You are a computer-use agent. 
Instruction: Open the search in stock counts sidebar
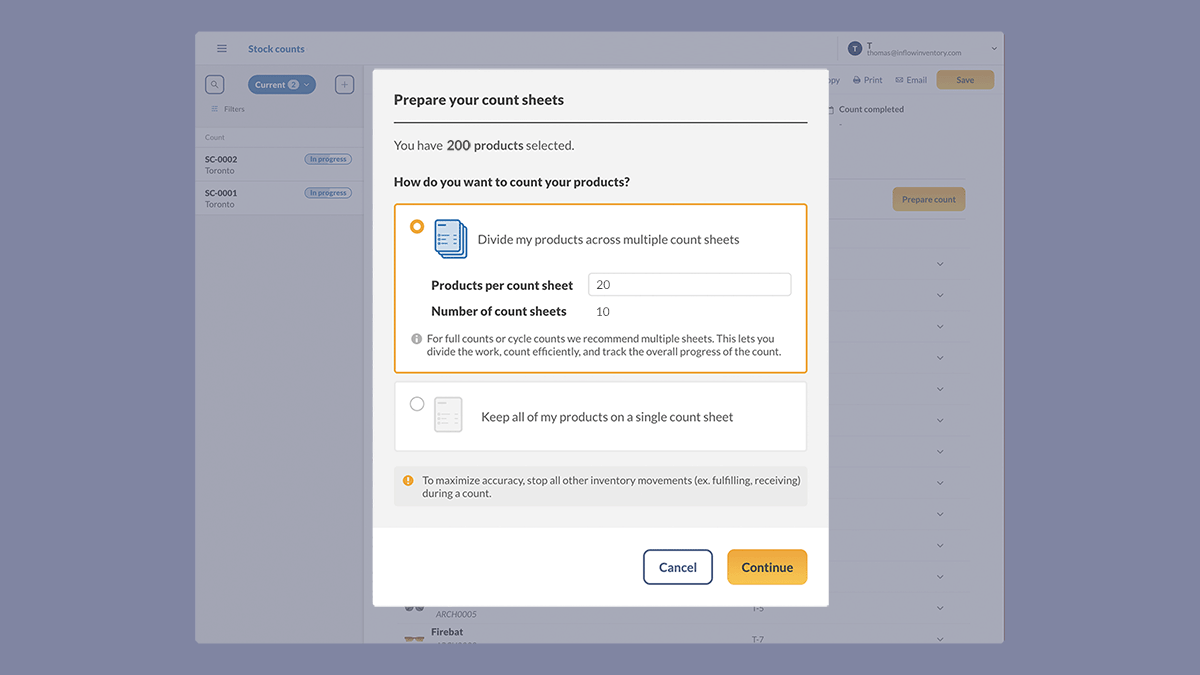[214, 84]
